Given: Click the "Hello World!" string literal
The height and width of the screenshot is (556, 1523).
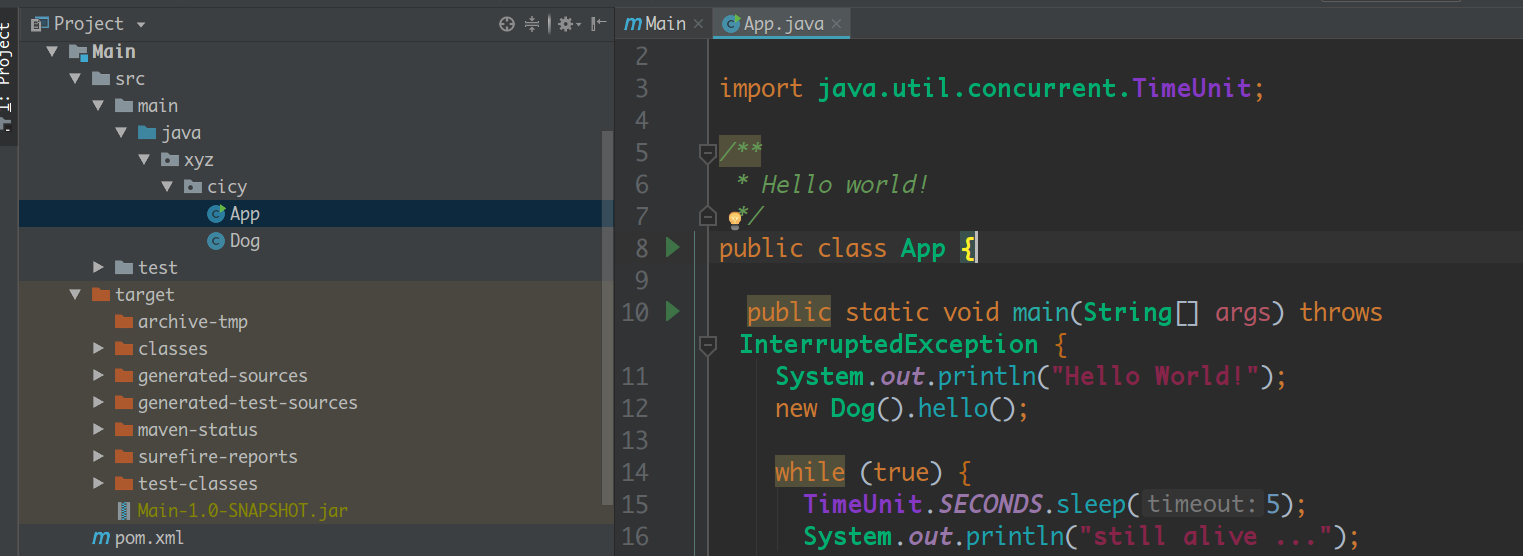Looking at the screenshot, I should click(x=1157, y=376).
